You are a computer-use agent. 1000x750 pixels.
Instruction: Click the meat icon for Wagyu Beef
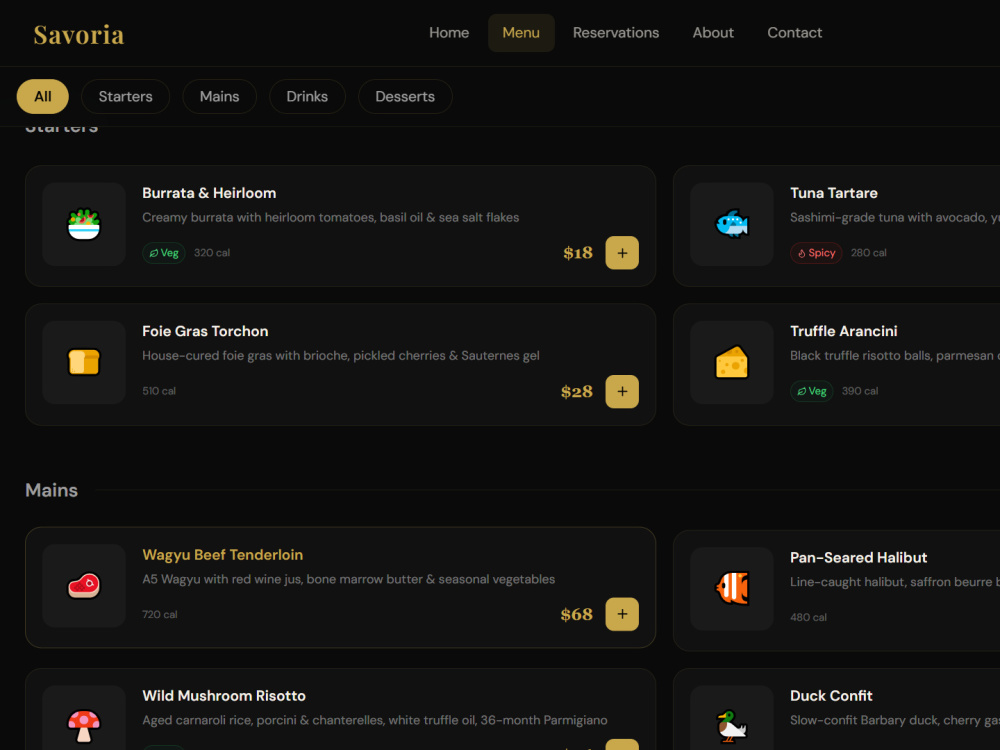(84, 585)
